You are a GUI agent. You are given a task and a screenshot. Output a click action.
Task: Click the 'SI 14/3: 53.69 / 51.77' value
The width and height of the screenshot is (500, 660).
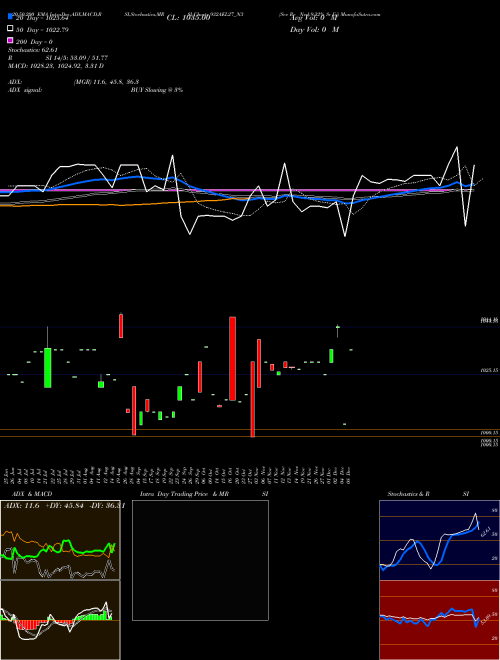click(x=77, y=58)
